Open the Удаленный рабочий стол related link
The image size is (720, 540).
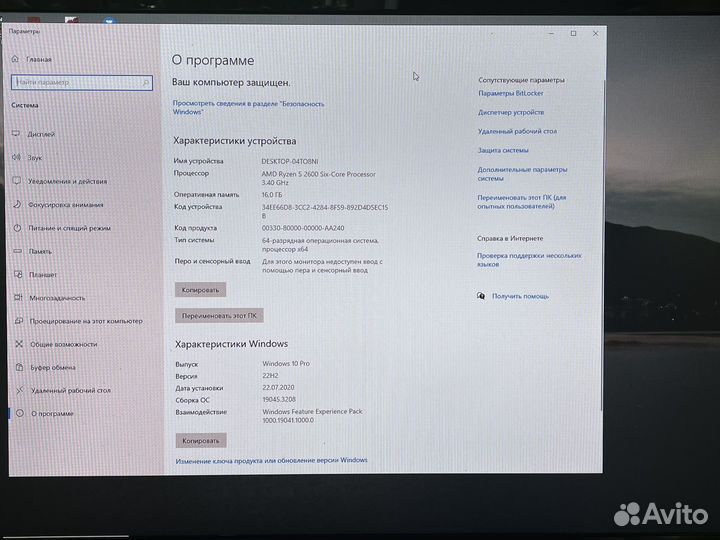click(517, 131)
